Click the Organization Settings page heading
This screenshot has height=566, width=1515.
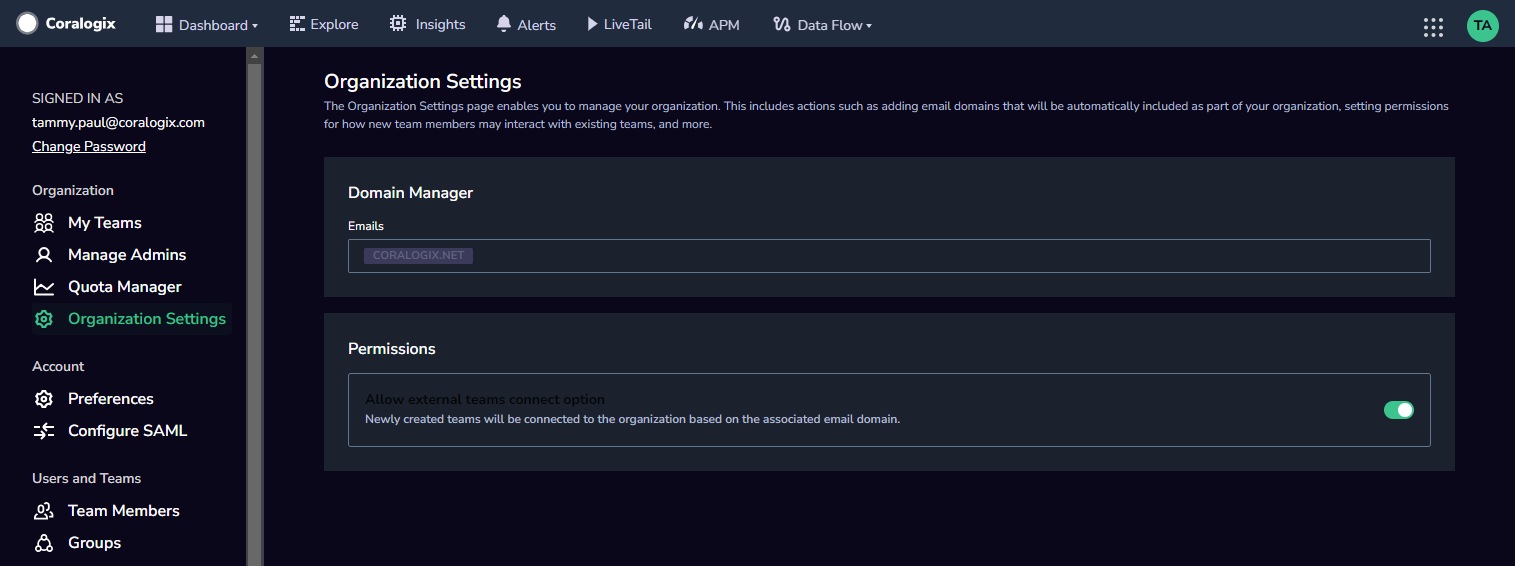coord(423,81)
